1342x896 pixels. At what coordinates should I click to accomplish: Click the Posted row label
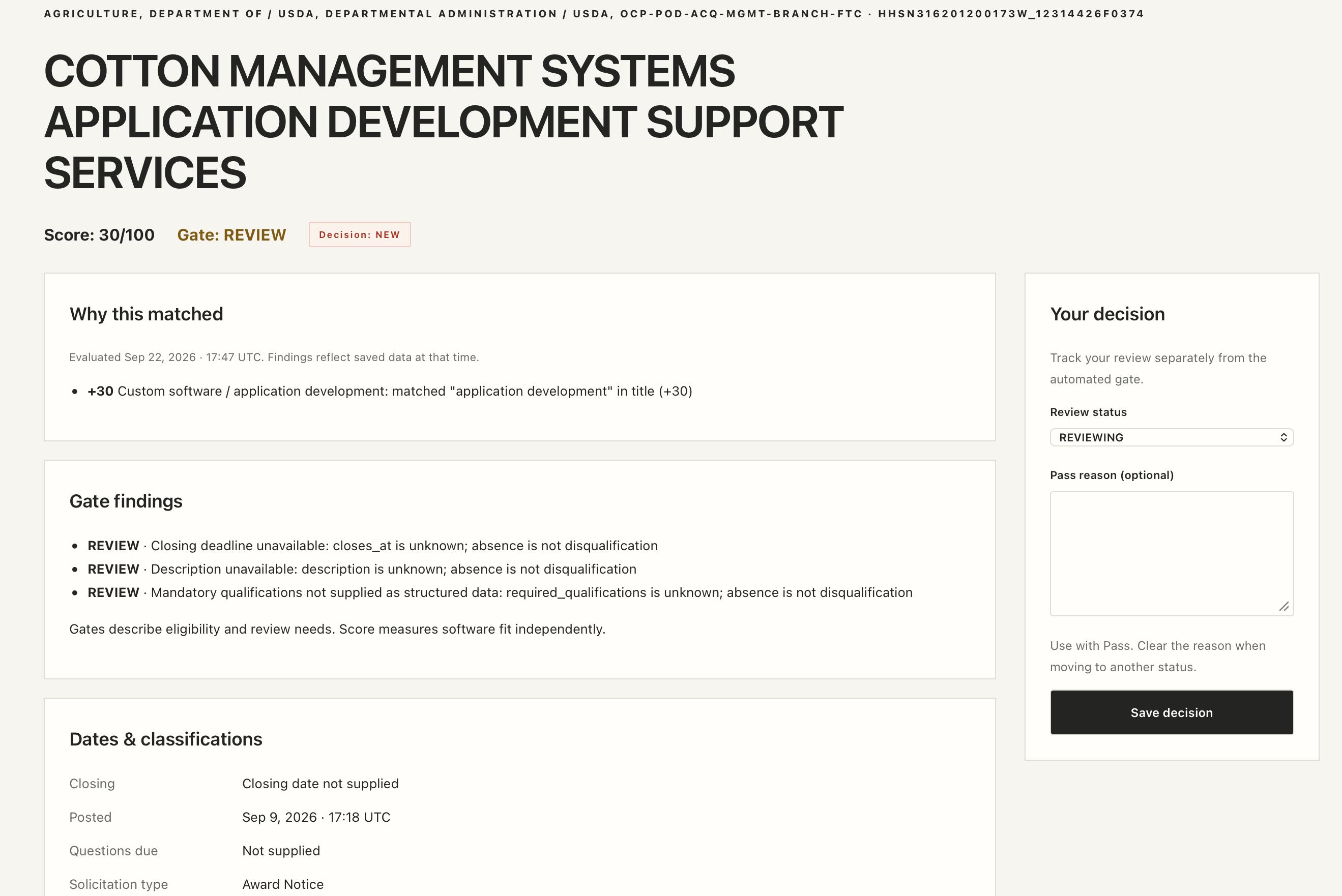(x=91, y=817)
